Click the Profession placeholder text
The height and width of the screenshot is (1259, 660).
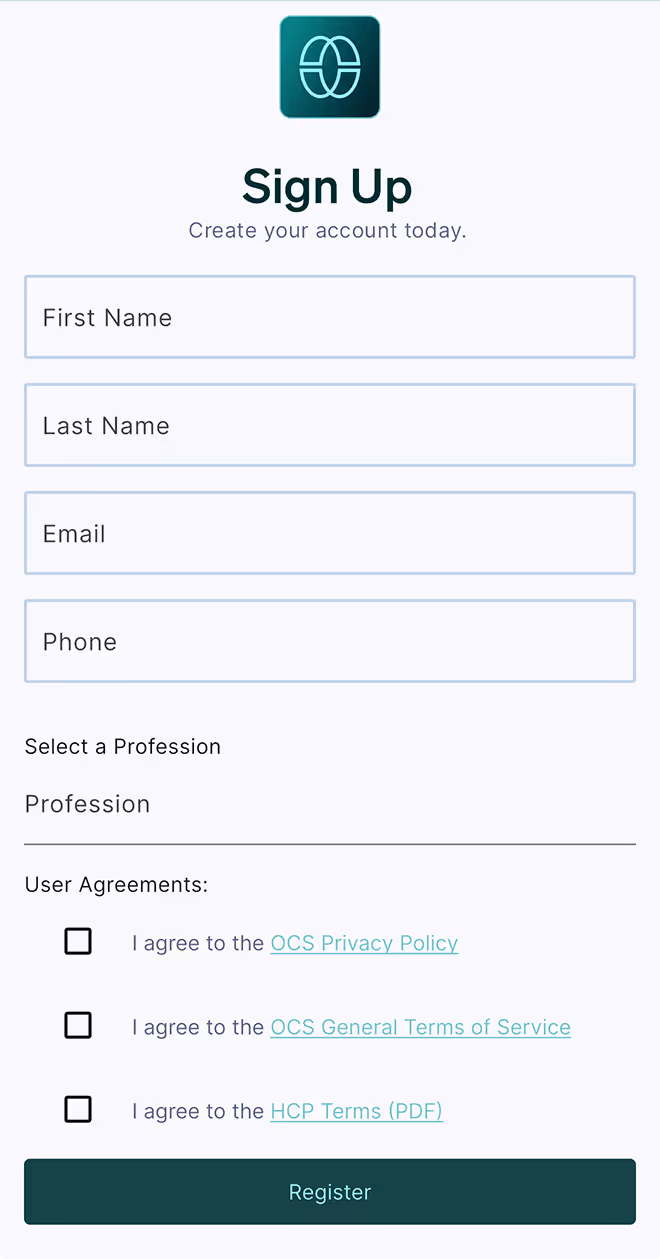coord(87,804)
